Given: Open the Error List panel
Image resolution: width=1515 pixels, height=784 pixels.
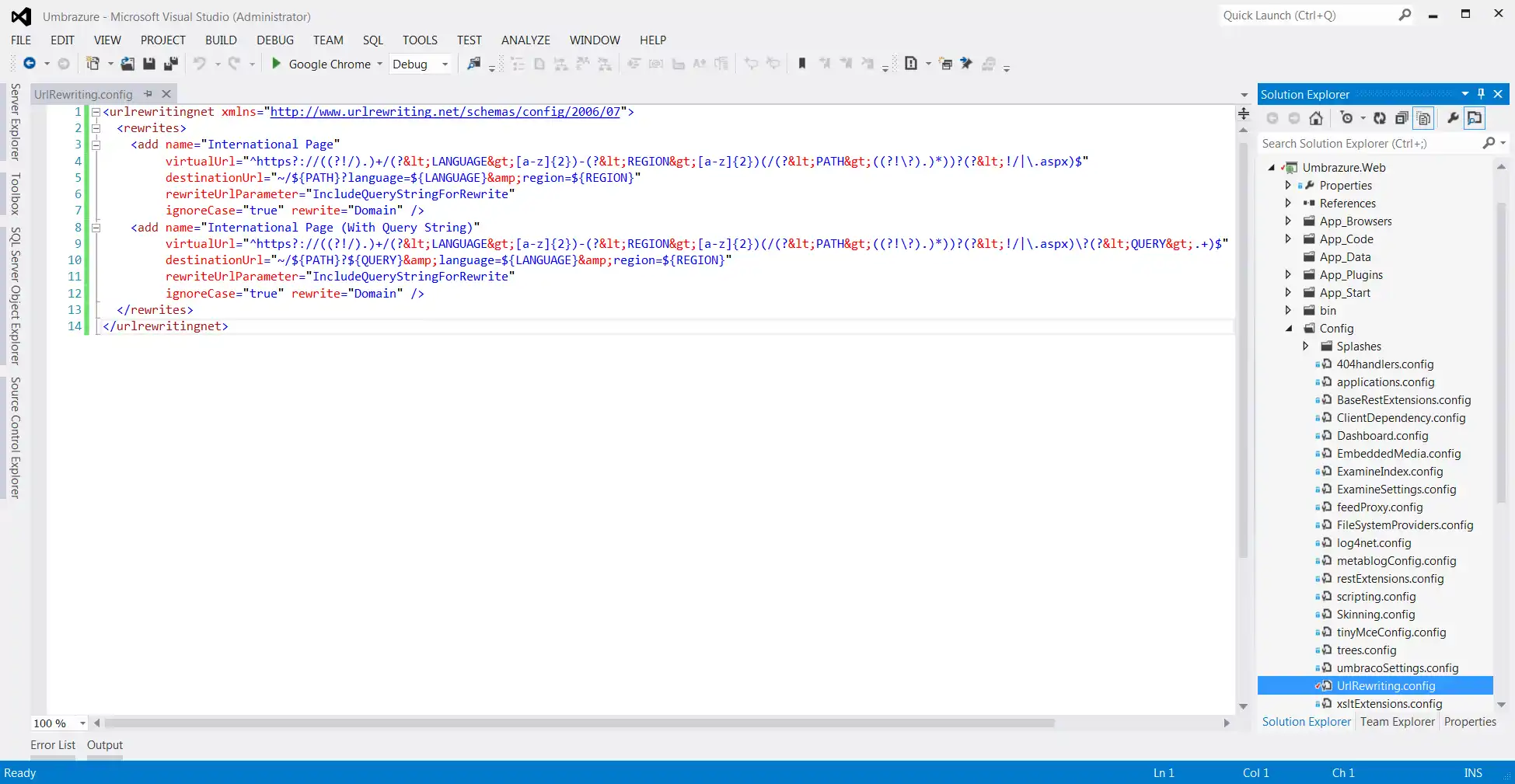Looking at the screenshot, I should tap(53, 744).
